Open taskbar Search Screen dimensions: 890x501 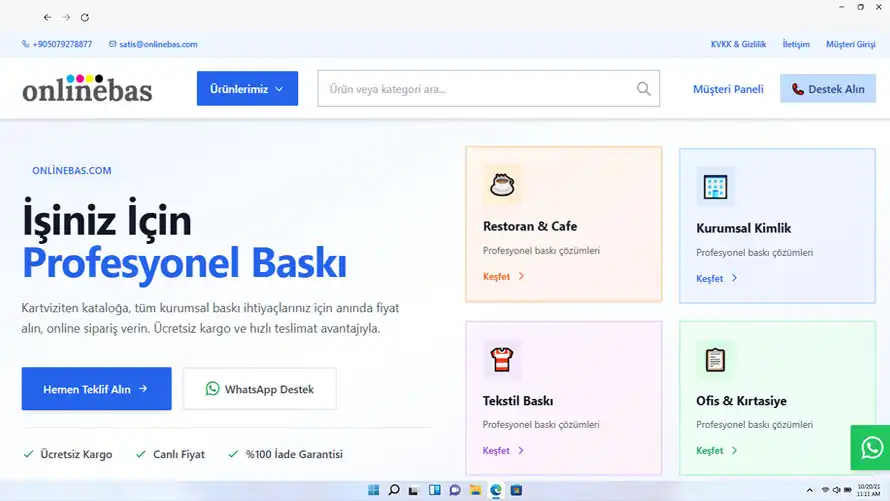[394, 490]
